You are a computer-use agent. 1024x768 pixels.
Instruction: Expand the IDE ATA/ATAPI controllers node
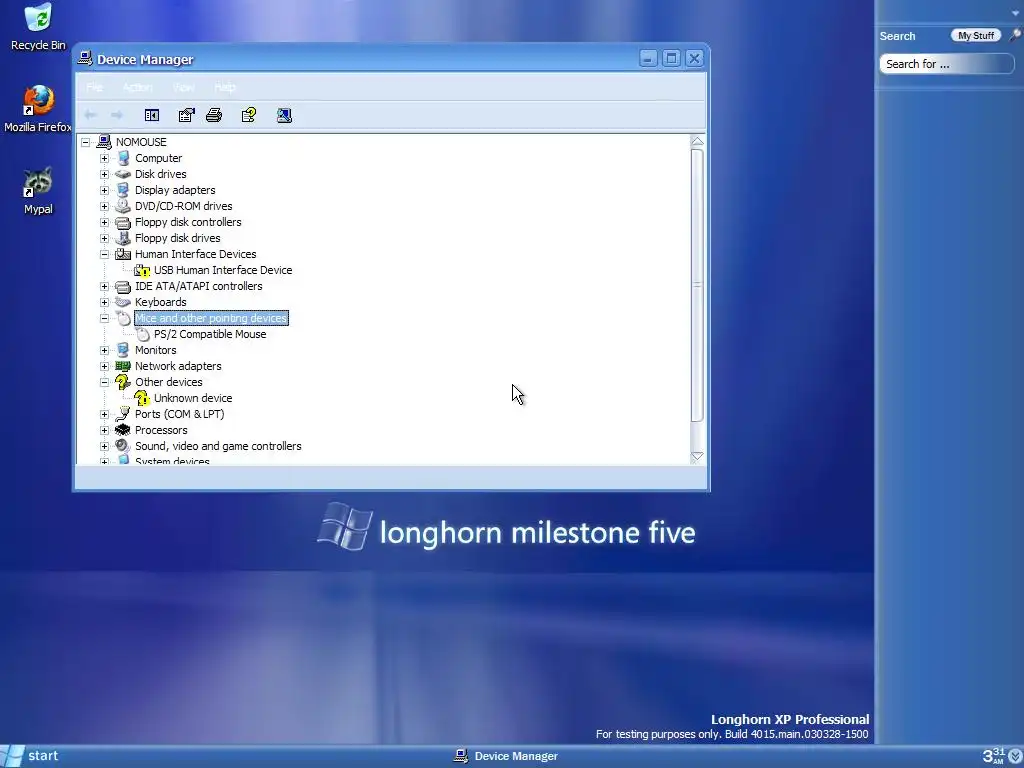(x=104, y=286)
